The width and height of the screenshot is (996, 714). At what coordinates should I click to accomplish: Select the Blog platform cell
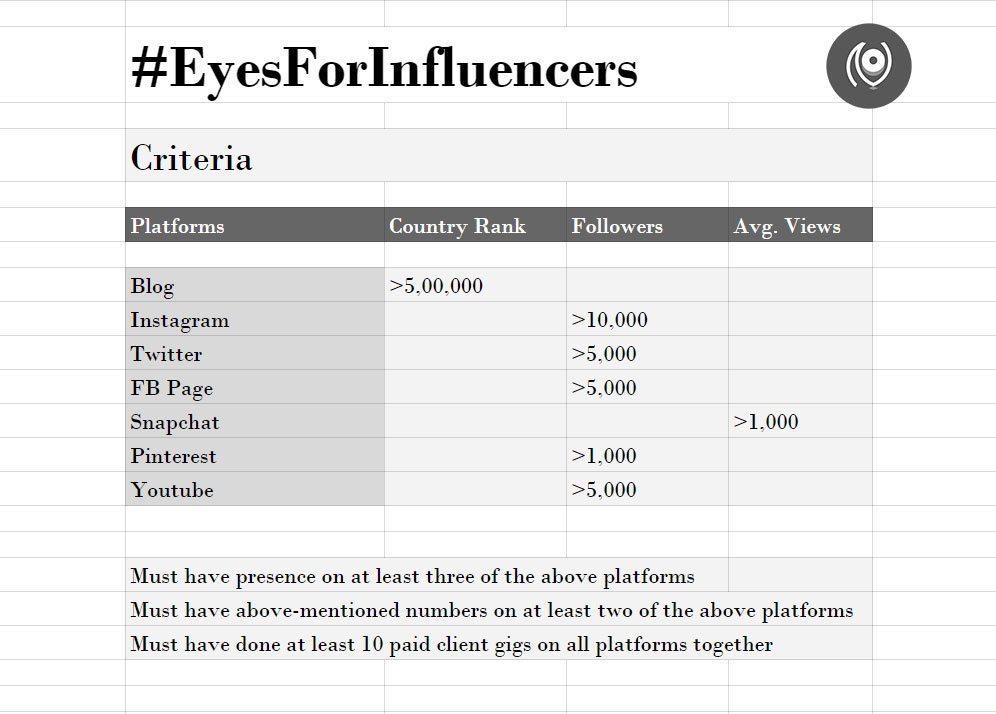[x=255, y=285]
